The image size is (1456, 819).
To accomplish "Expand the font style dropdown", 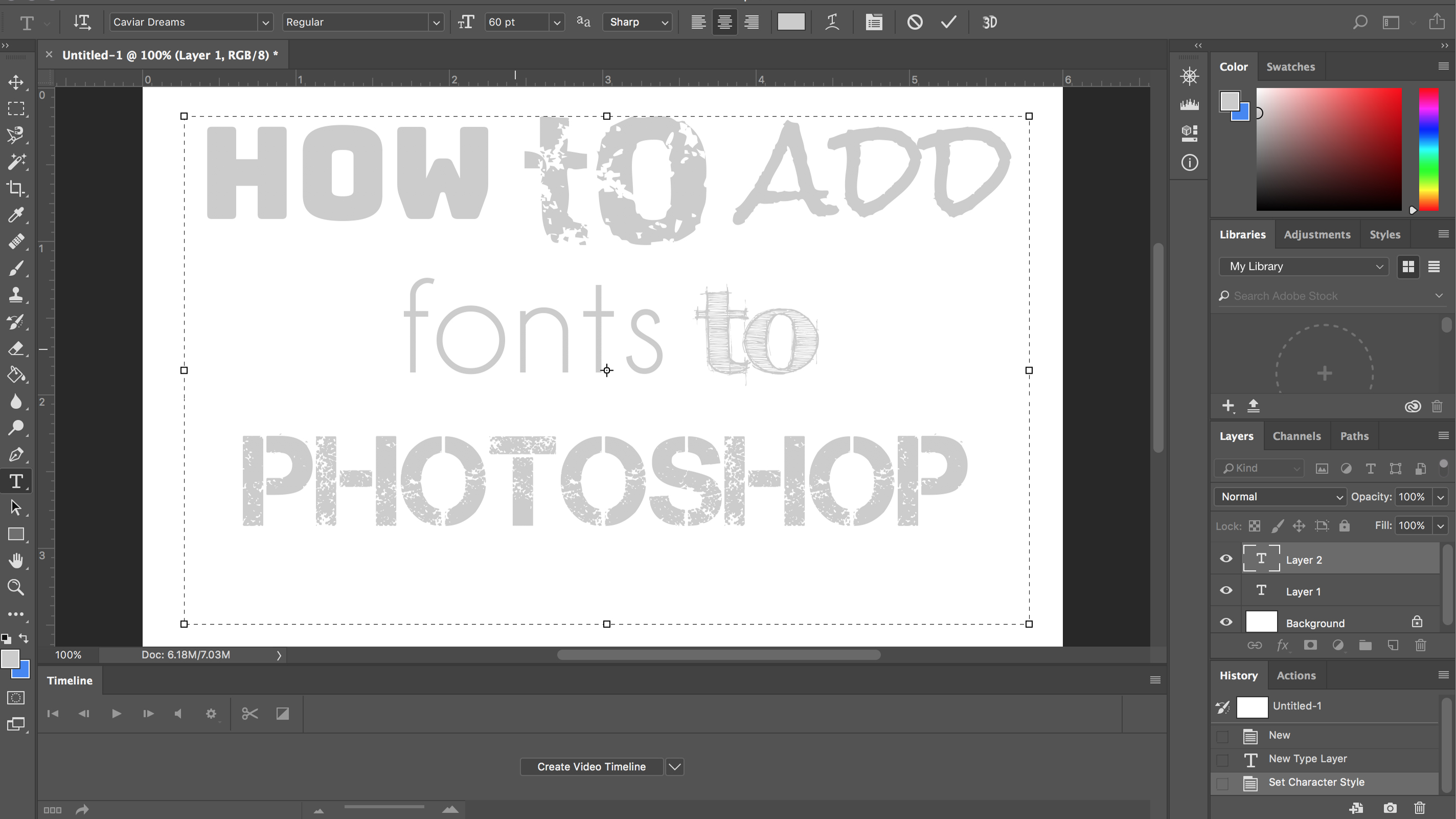I will pyautogui.click(x=437, y=22).
